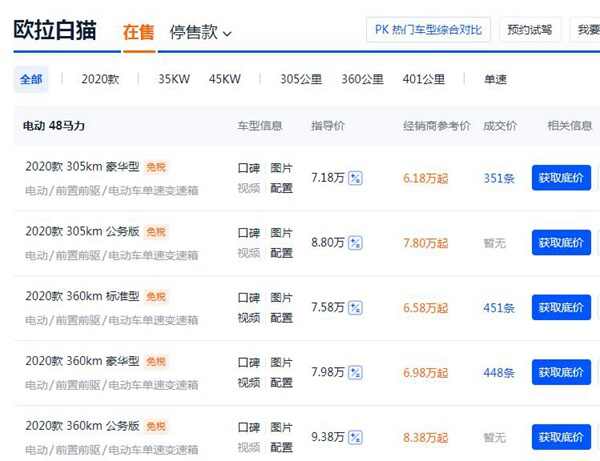This screenshot has width=600, height=461.
Task: Click the 欧拉白猫 title
Action: 55,30
